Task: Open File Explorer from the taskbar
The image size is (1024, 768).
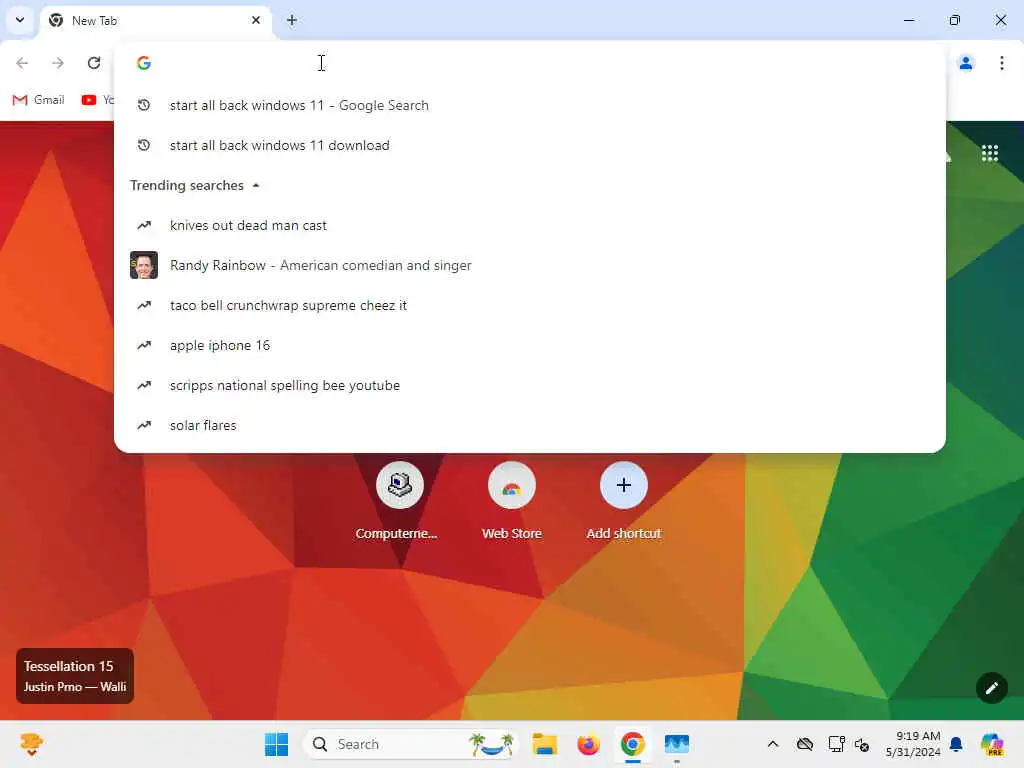Action: click(x=544, y=744)
